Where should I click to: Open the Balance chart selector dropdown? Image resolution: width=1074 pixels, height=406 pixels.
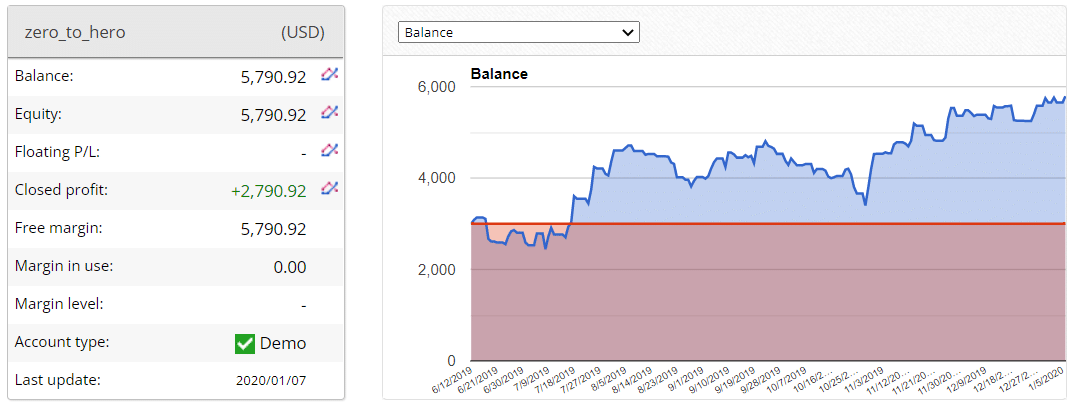click(518, 32)
